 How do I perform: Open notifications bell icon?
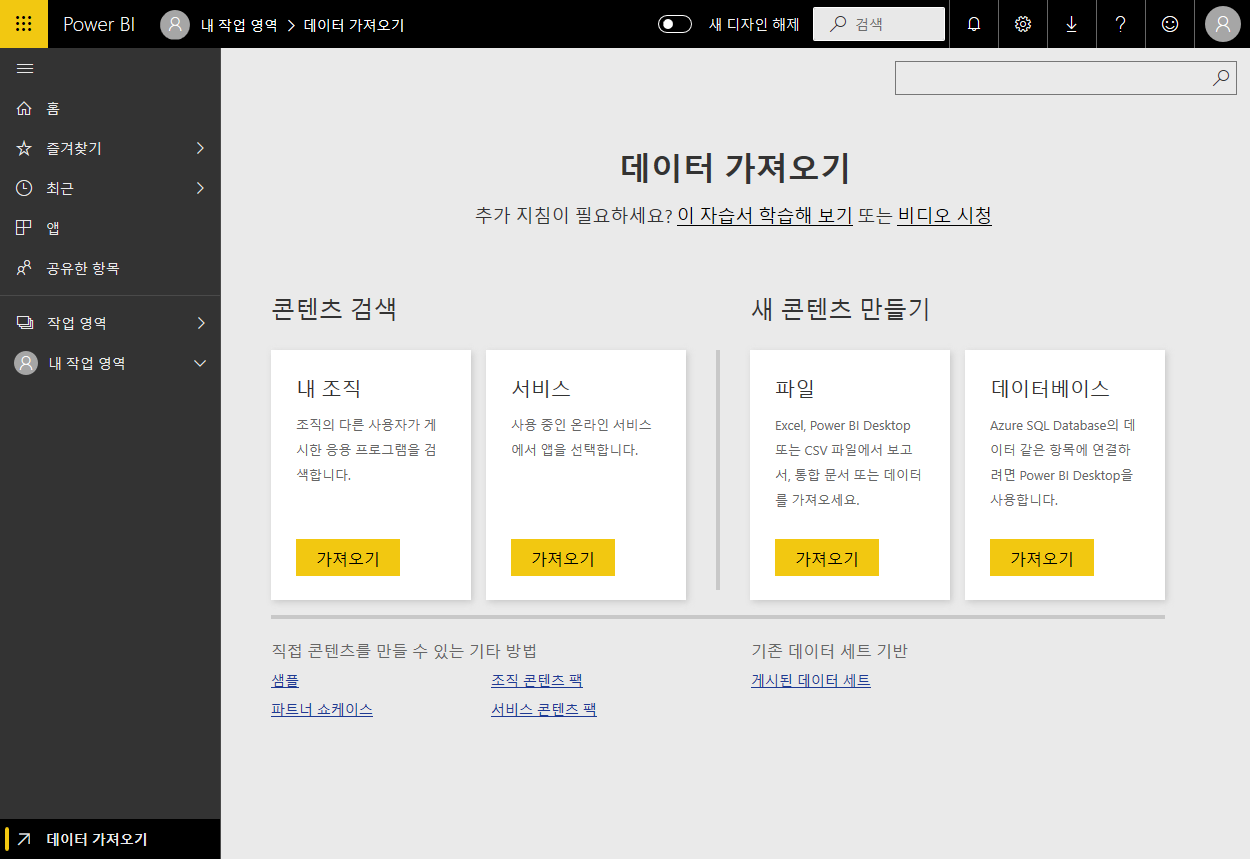pyautogui.click(x=974, y=24)
